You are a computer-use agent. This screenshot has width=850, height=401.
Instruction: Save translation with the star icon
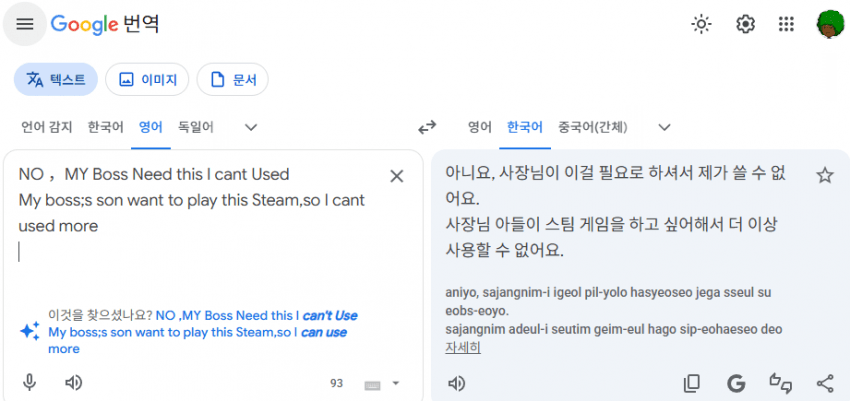pyautogui.click(x=825, y=175)
